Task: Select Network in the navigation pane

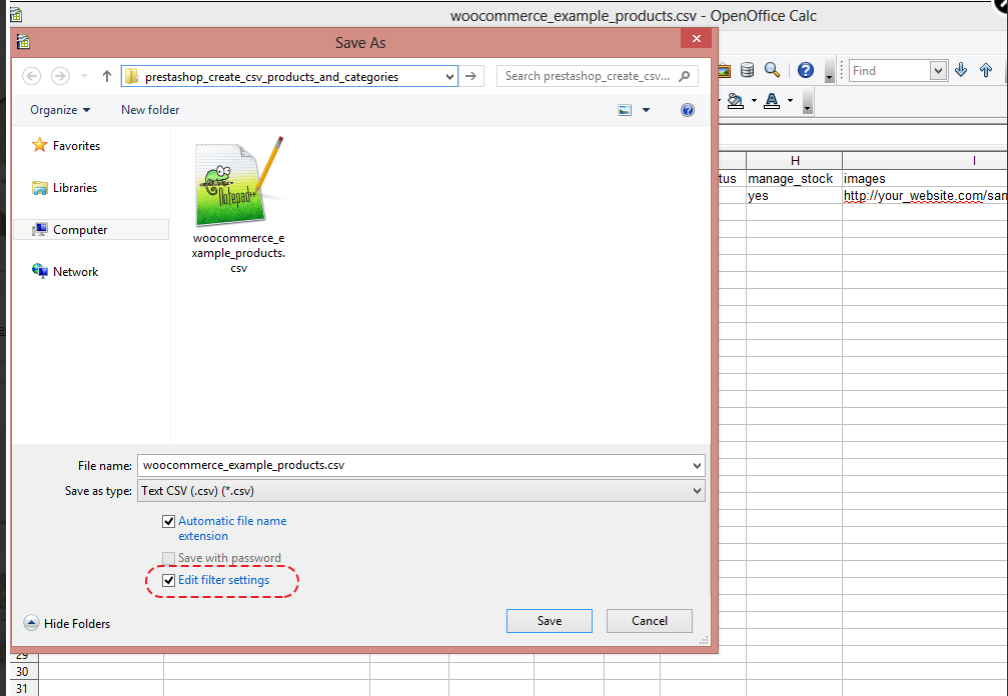Action: tap(66, 272)
